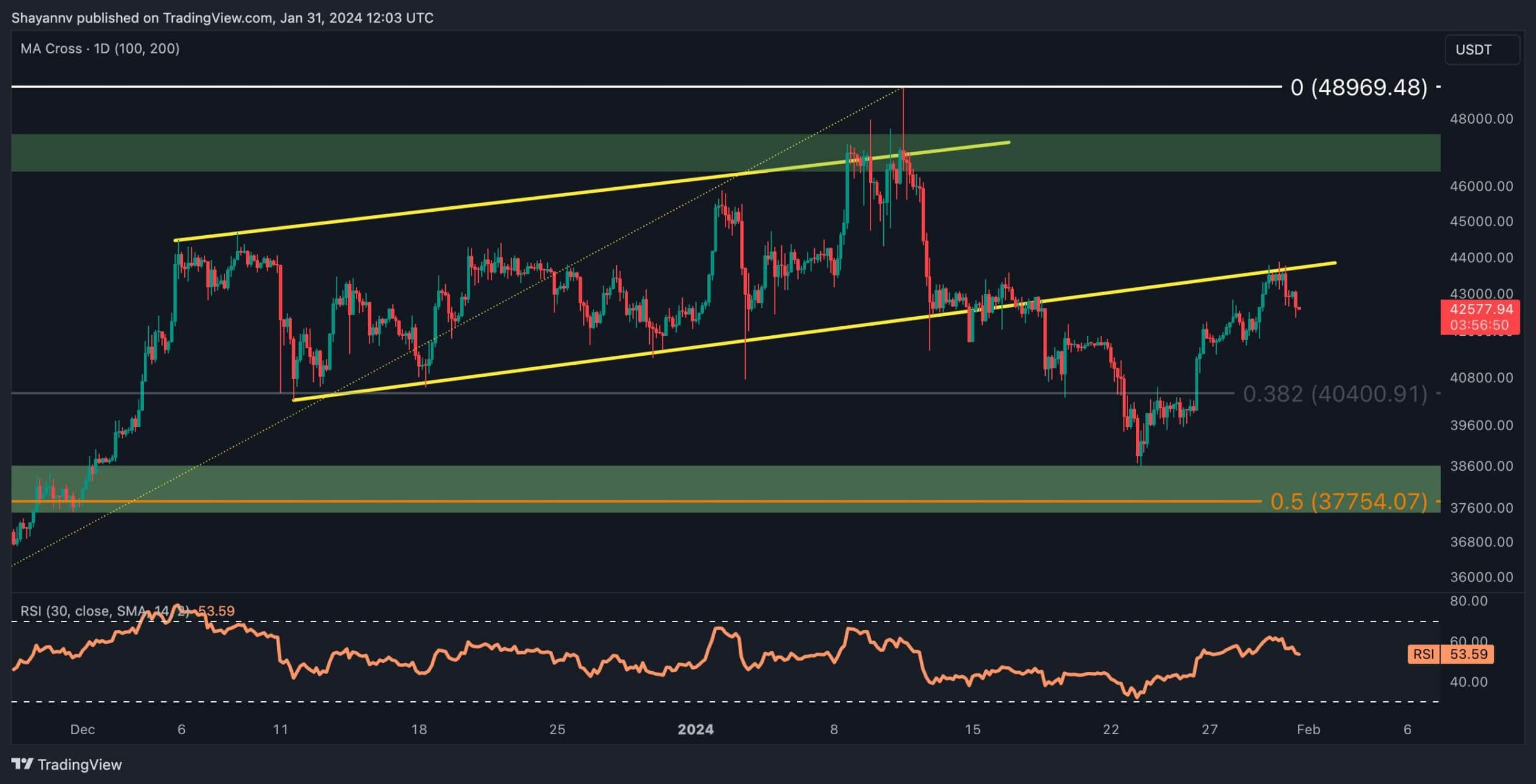Viewport: 1536px width, 784px height.
Task: Click the 40.00 level on RSI scale
Action: coord(1468,682)
